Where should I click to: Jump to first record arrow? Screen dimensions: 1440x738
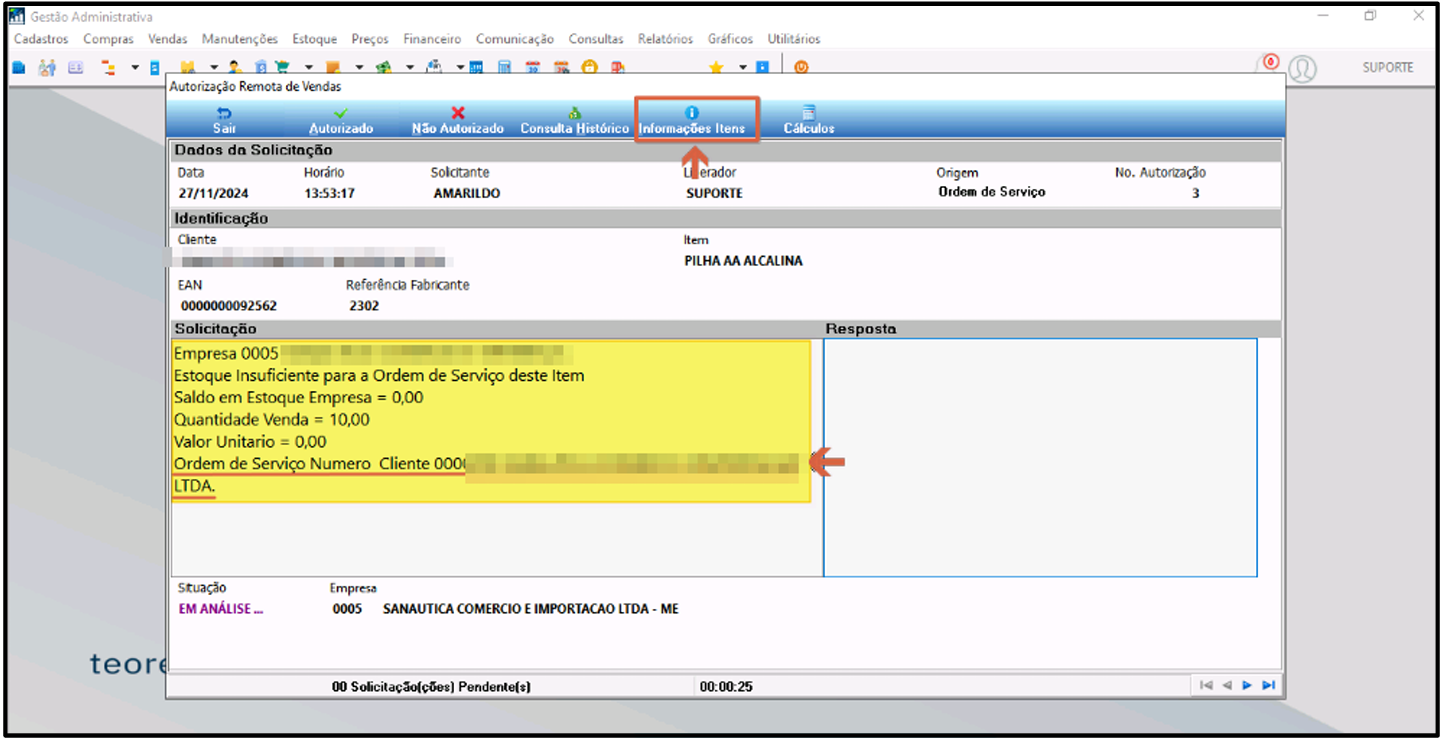1206,685
